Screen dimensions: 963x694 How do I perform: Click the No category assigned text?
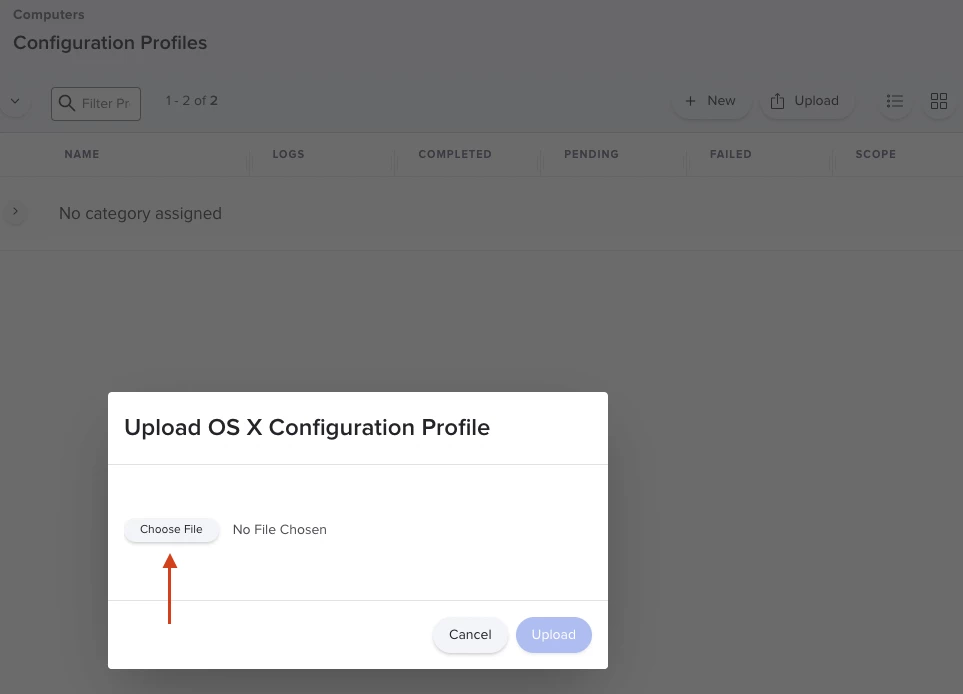[140, 213]
